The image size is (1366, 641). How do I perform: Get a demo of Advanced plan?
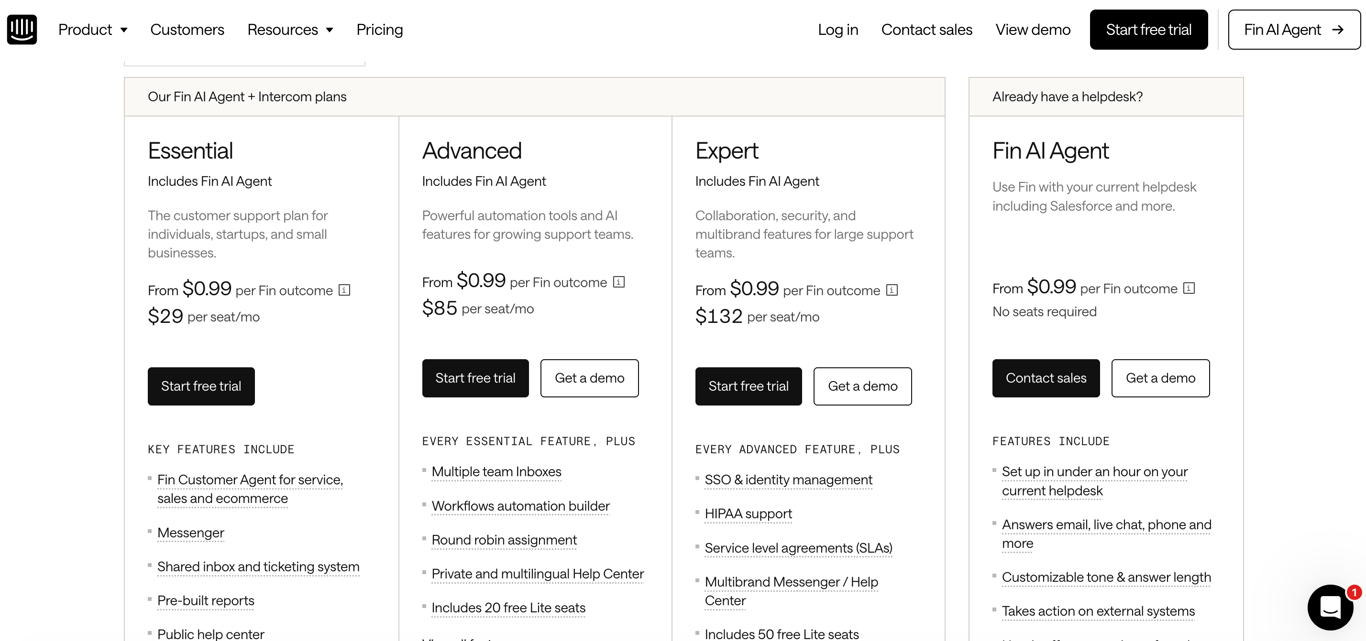[x=589, y=378]
